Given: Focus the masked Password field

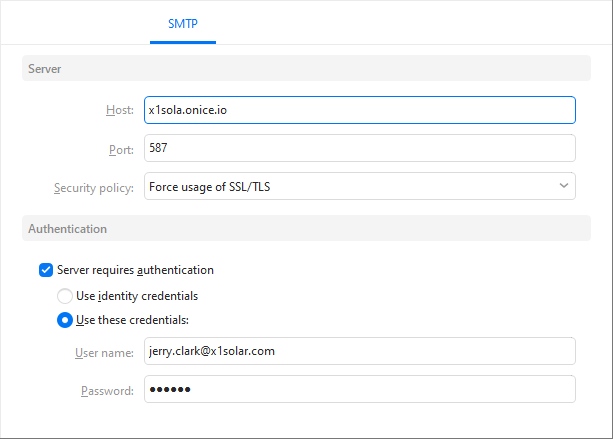Looking at the screenshot, I should (360, 389).
